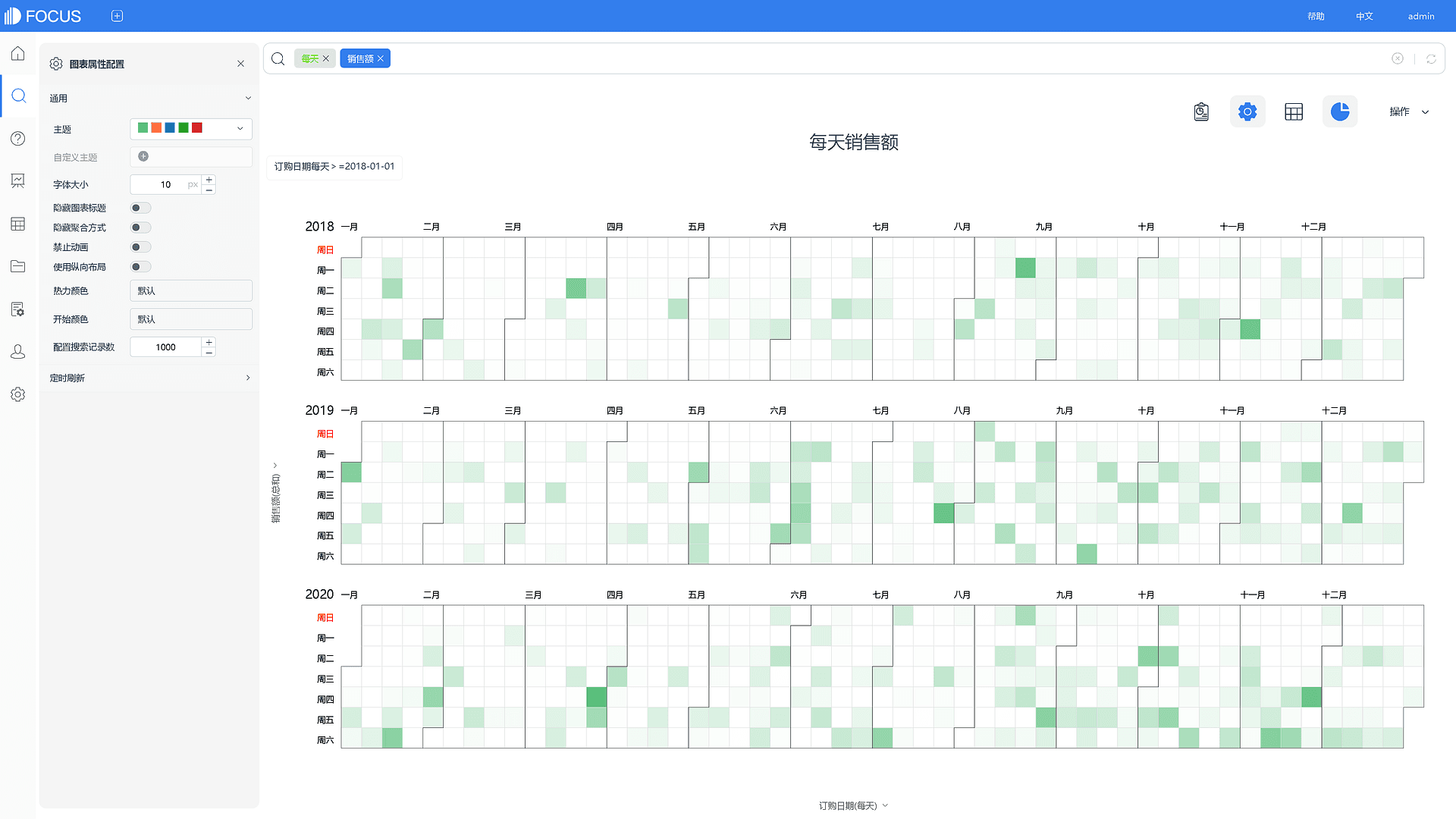Image resolution: width=1456 pixels, height=819 pixels.
Task: Close the chart property configuration panel
Action: point(240,64)
